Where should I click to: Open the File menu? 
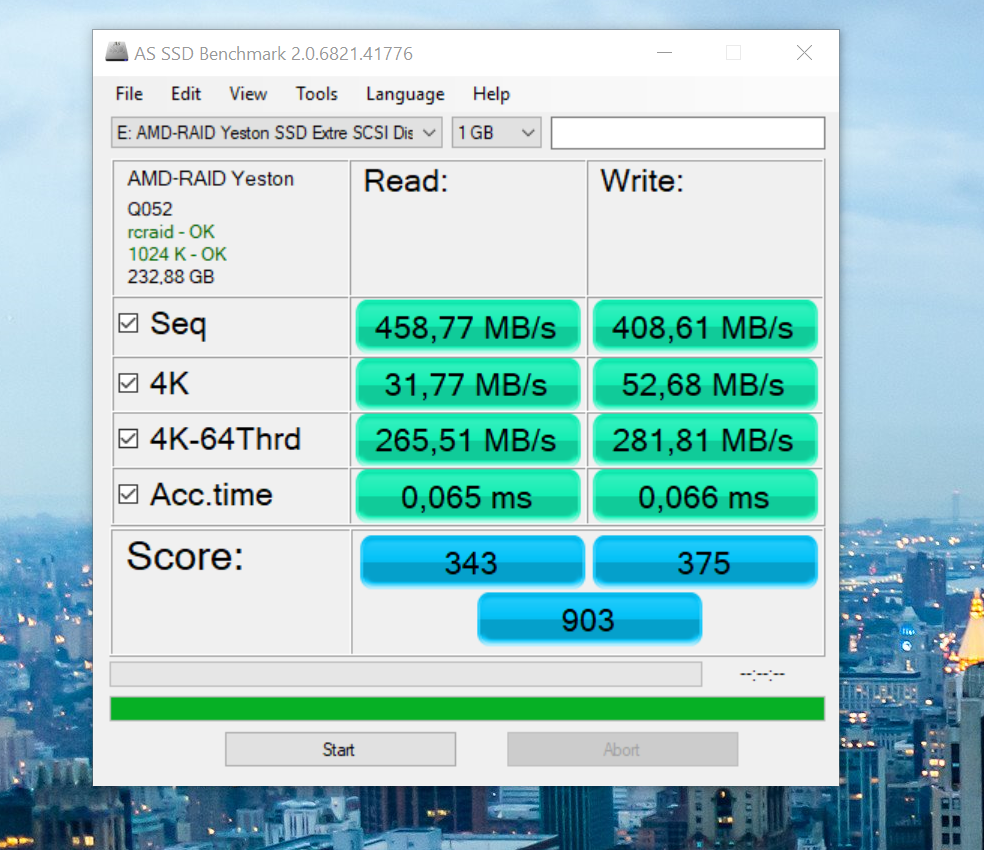click(128, 94)
